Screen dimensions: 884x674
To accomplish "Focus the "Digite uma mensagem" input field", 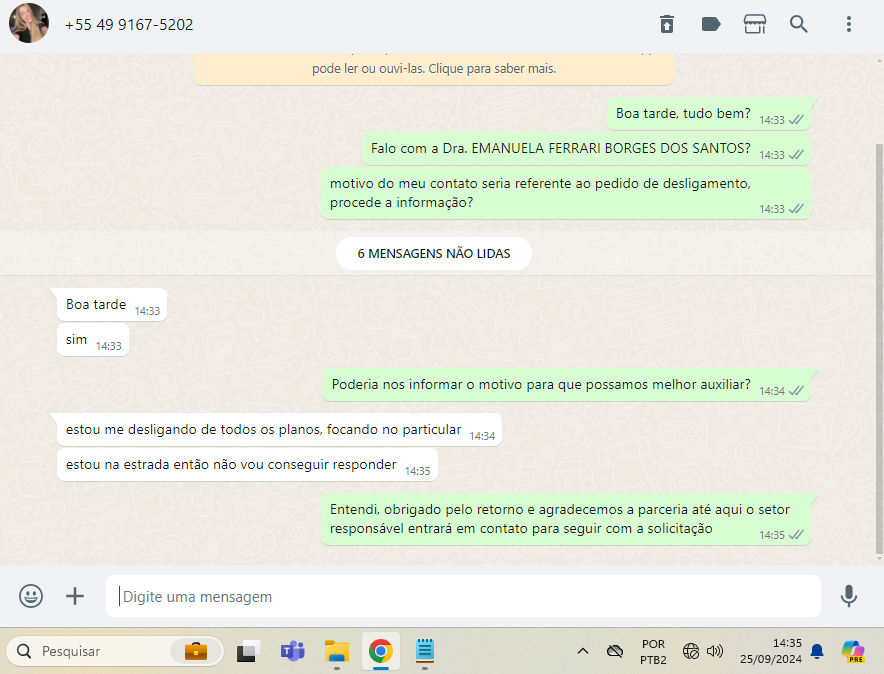I will coord(463,596).
